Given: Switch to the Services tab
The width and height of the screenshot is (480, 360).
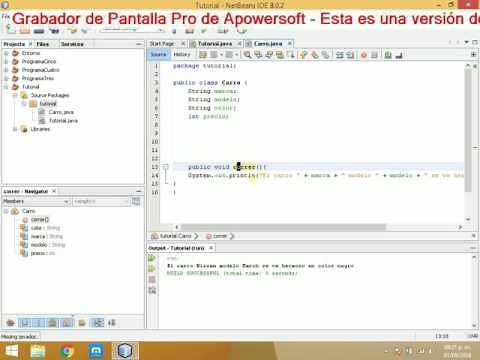Looking at the screenshot, I should coord(72,44).
